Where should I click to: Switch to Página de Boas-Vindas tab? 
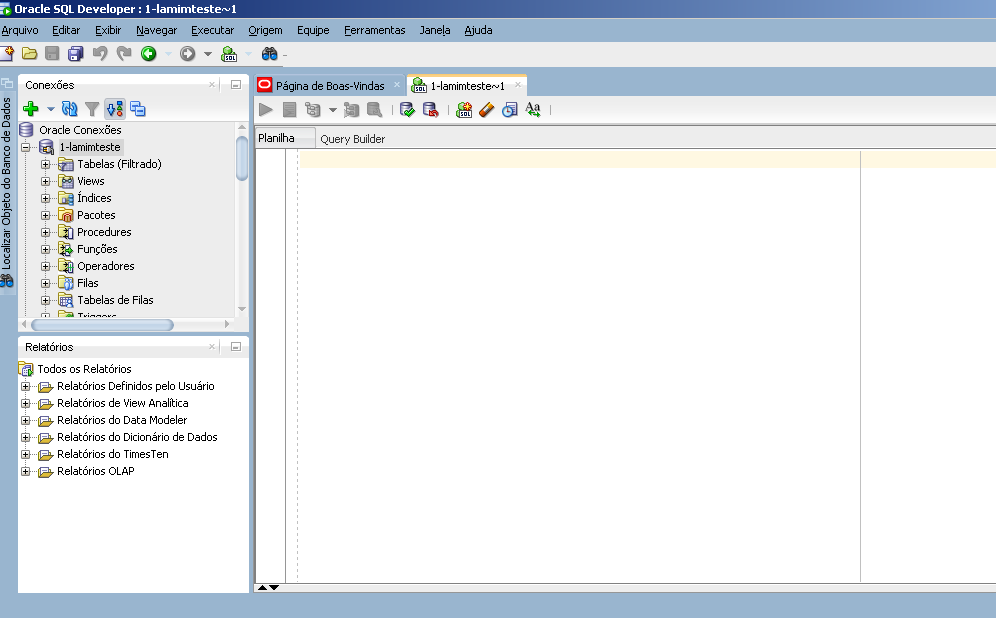[329, 86]
